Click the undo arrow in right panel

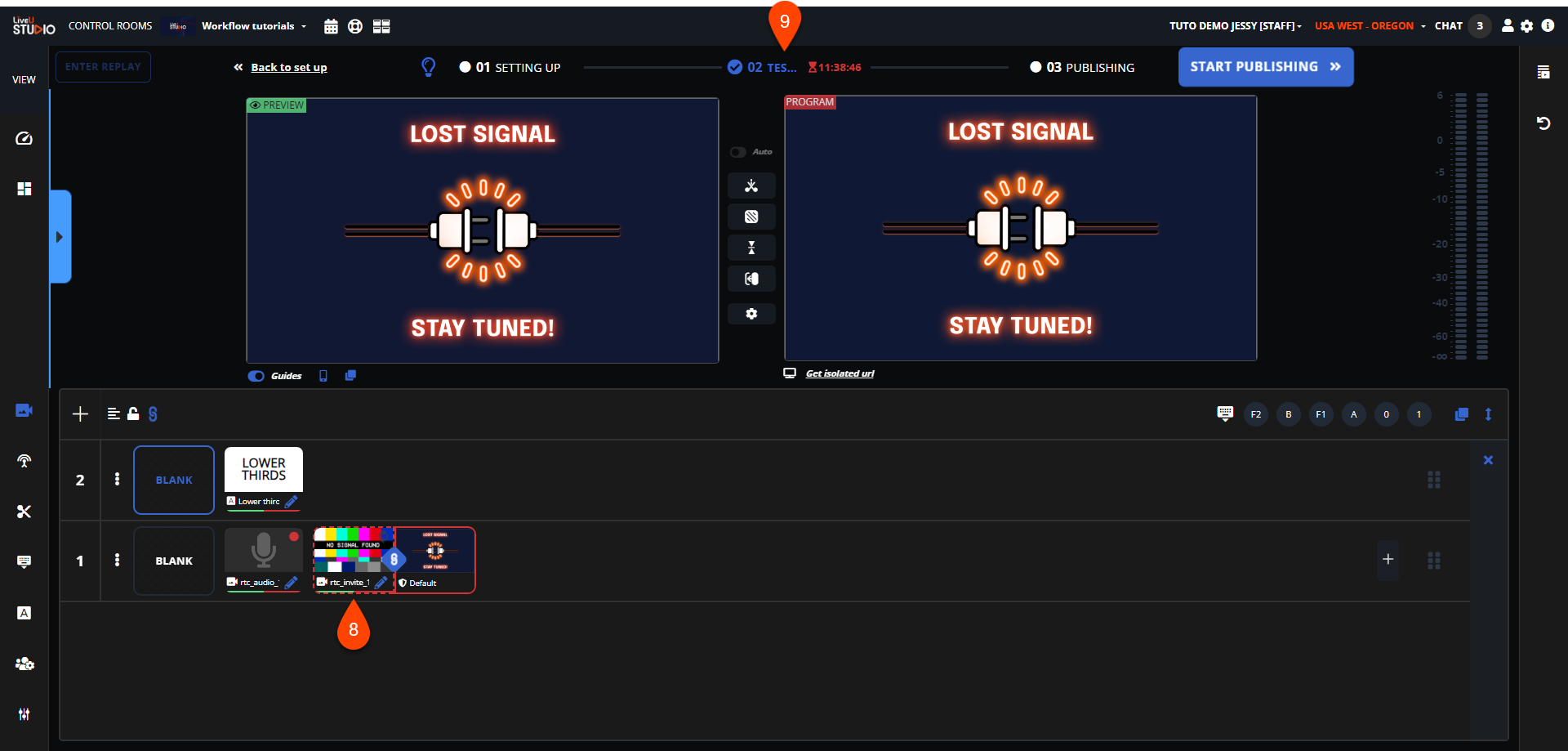1543,123
